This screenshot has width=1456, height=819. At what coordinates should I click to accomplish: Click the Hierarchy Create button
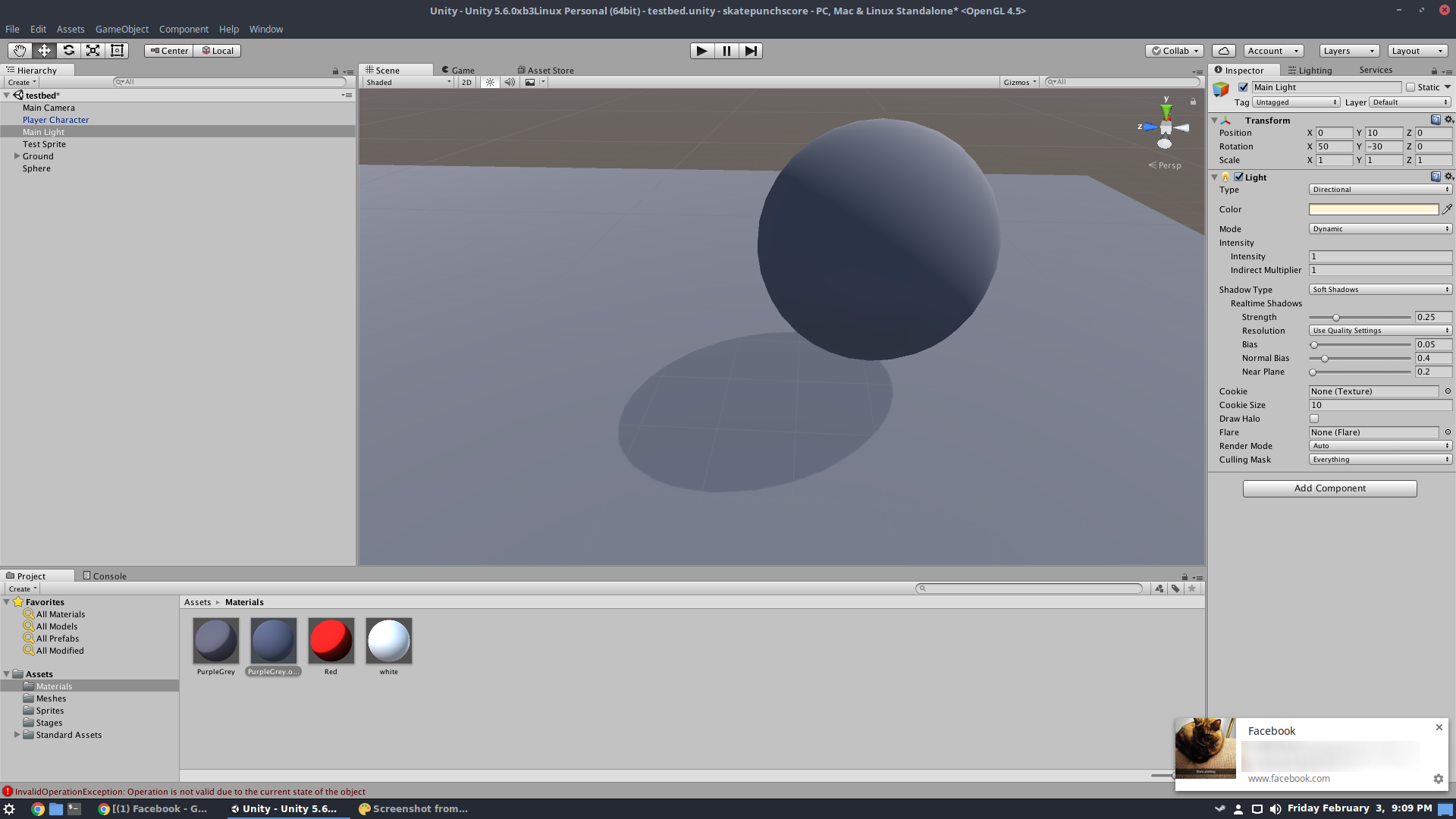[x=22, y=82]
